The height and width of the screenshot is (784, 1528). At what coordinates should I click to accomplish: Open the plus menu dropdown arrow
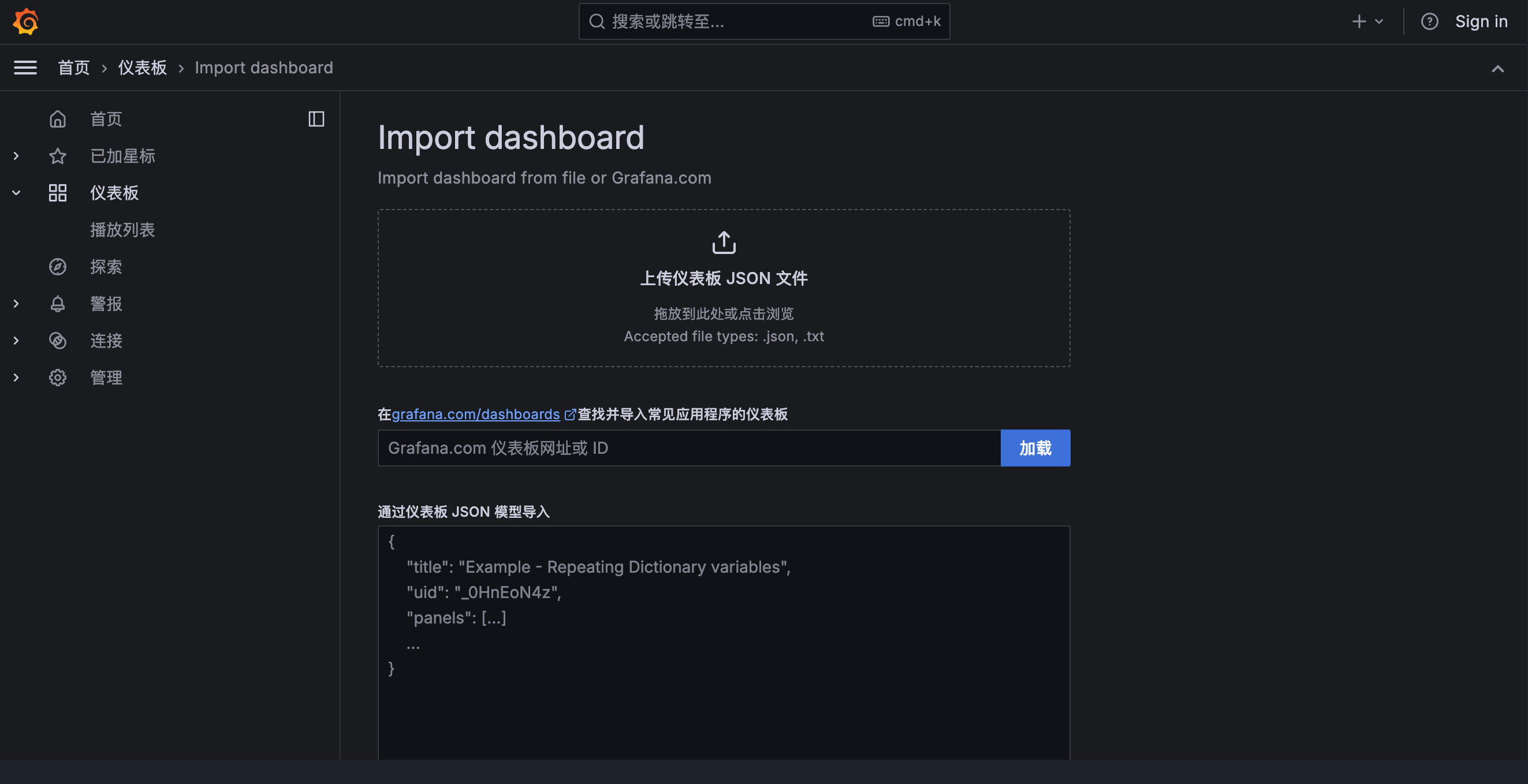tap(1378, 21)
